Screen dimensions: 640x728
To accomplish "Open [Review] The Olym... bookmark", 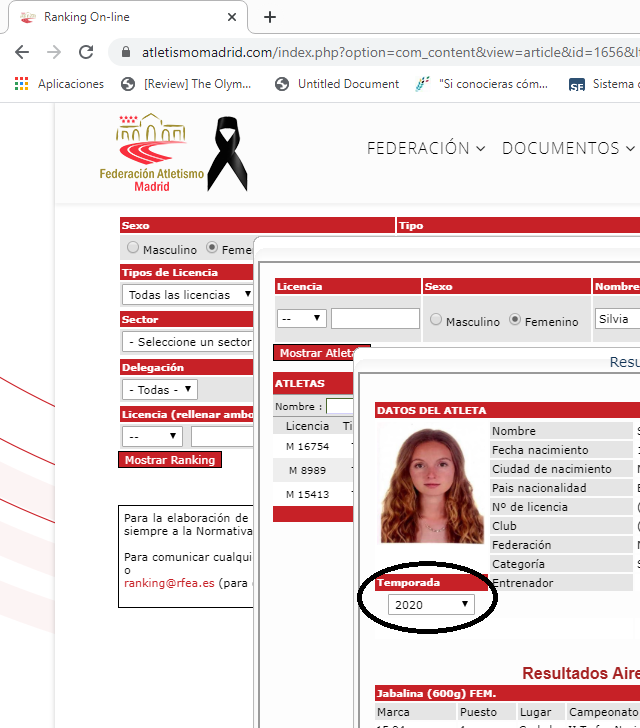I will click(186, 84).
